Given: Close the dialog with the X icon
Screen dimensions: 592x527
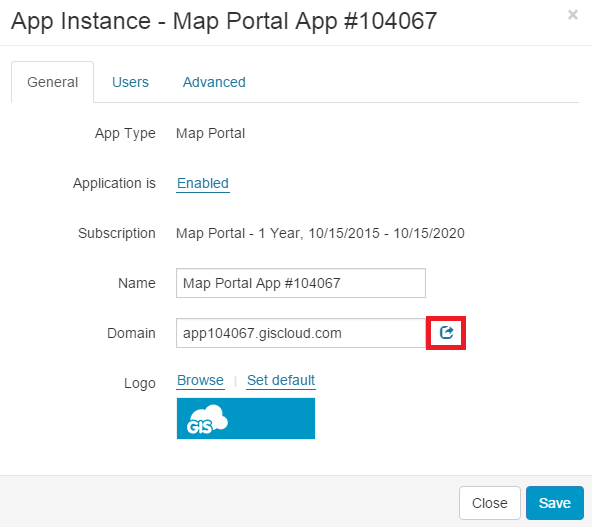Looking at the screenshot, I should [573, 15].
